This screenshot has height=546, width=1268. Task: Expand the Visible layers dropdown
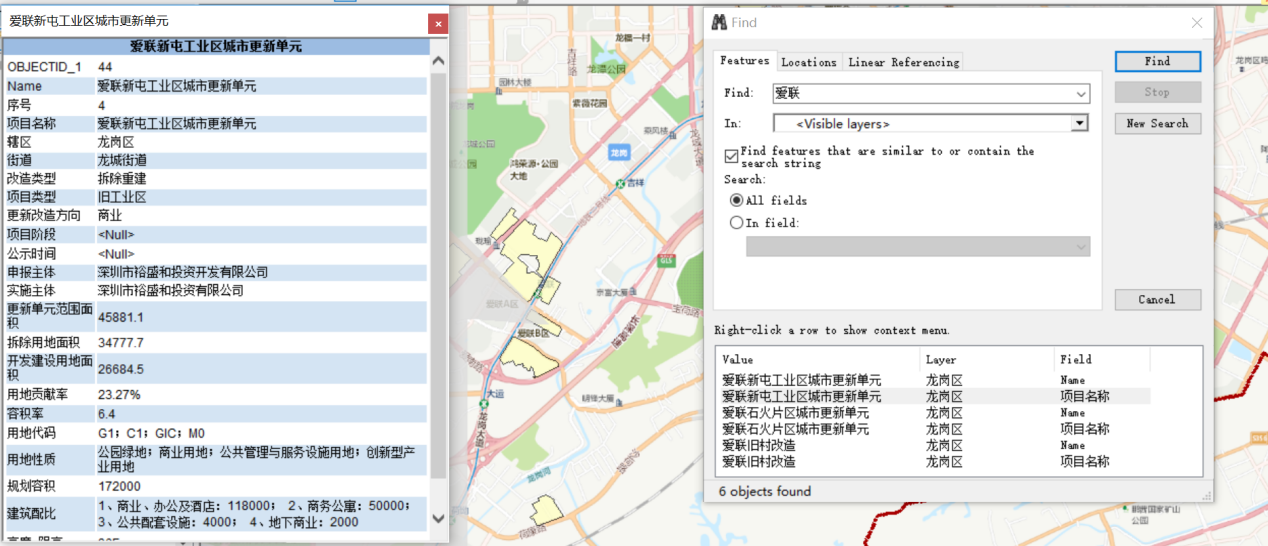click(x=1079, y=124)
